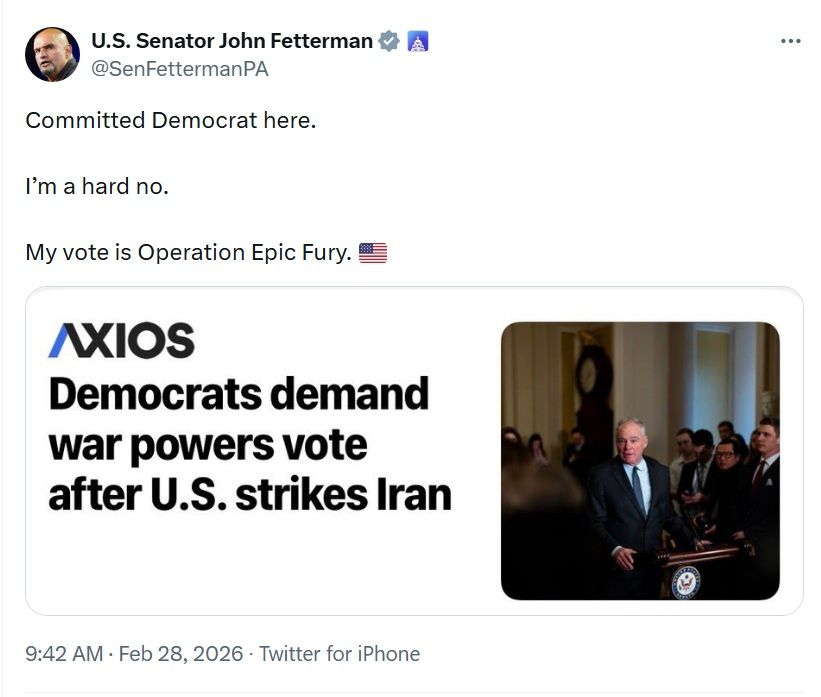
Task: Click the "My vote is Operation Epic Fury" text
Action: pyautogui.click(x=188, y=253)
